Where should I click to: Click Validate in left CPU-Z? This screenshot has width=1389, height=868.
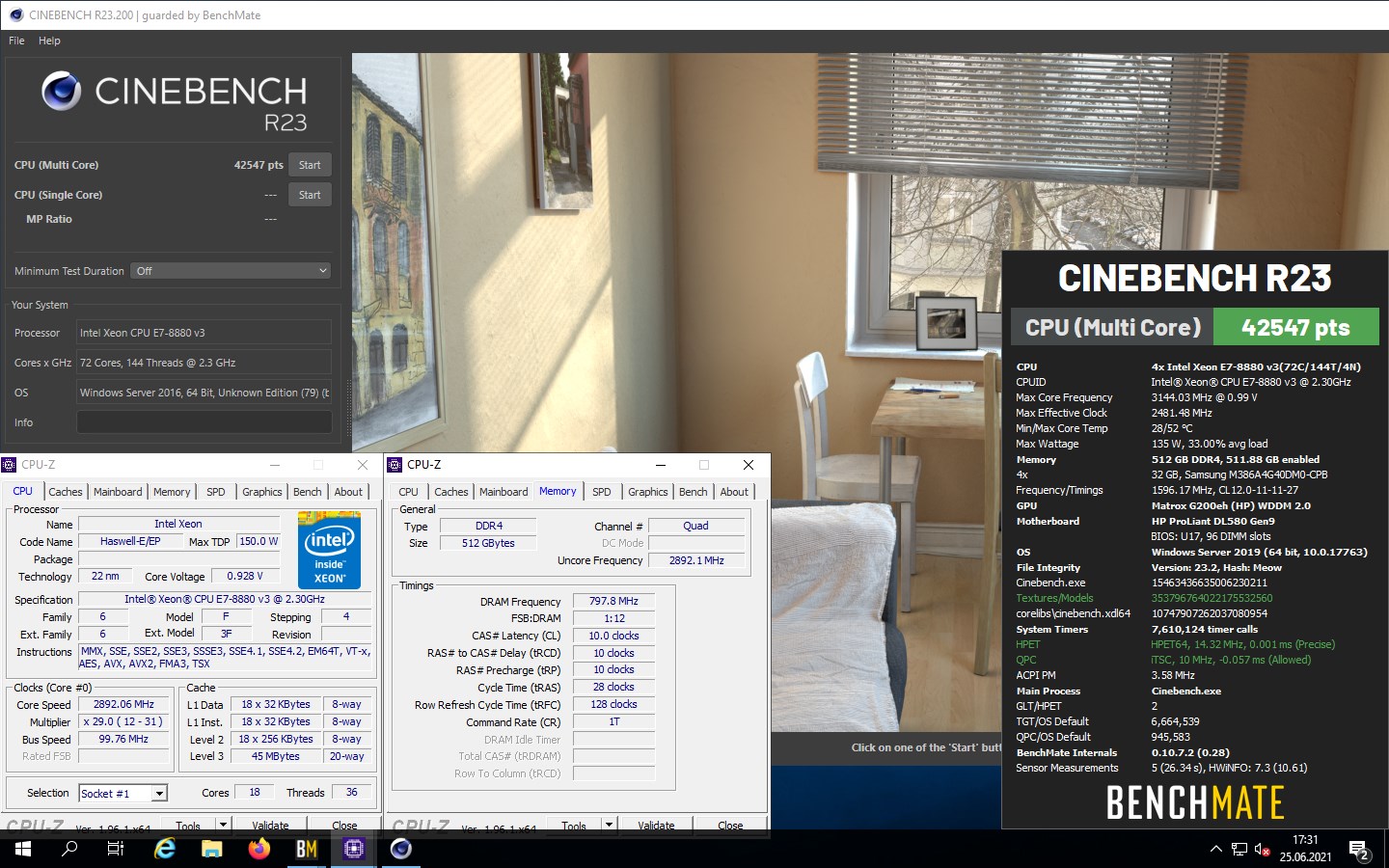coord(270,826)
